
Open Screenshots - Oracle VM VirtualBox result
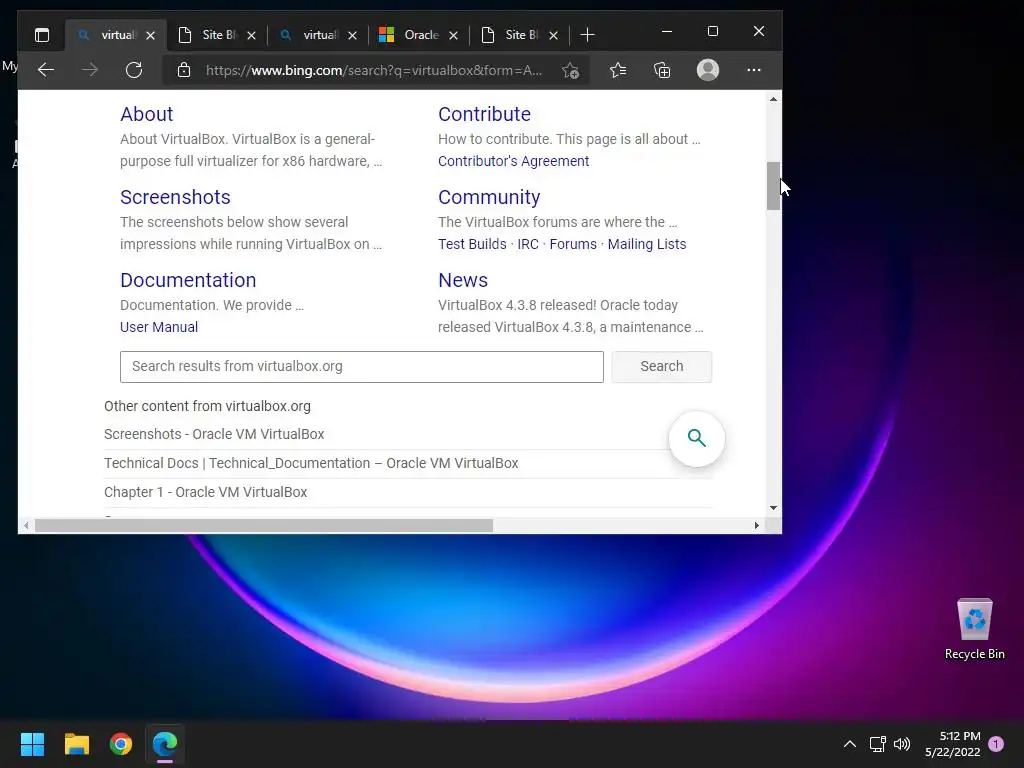(x=214, y=434)
